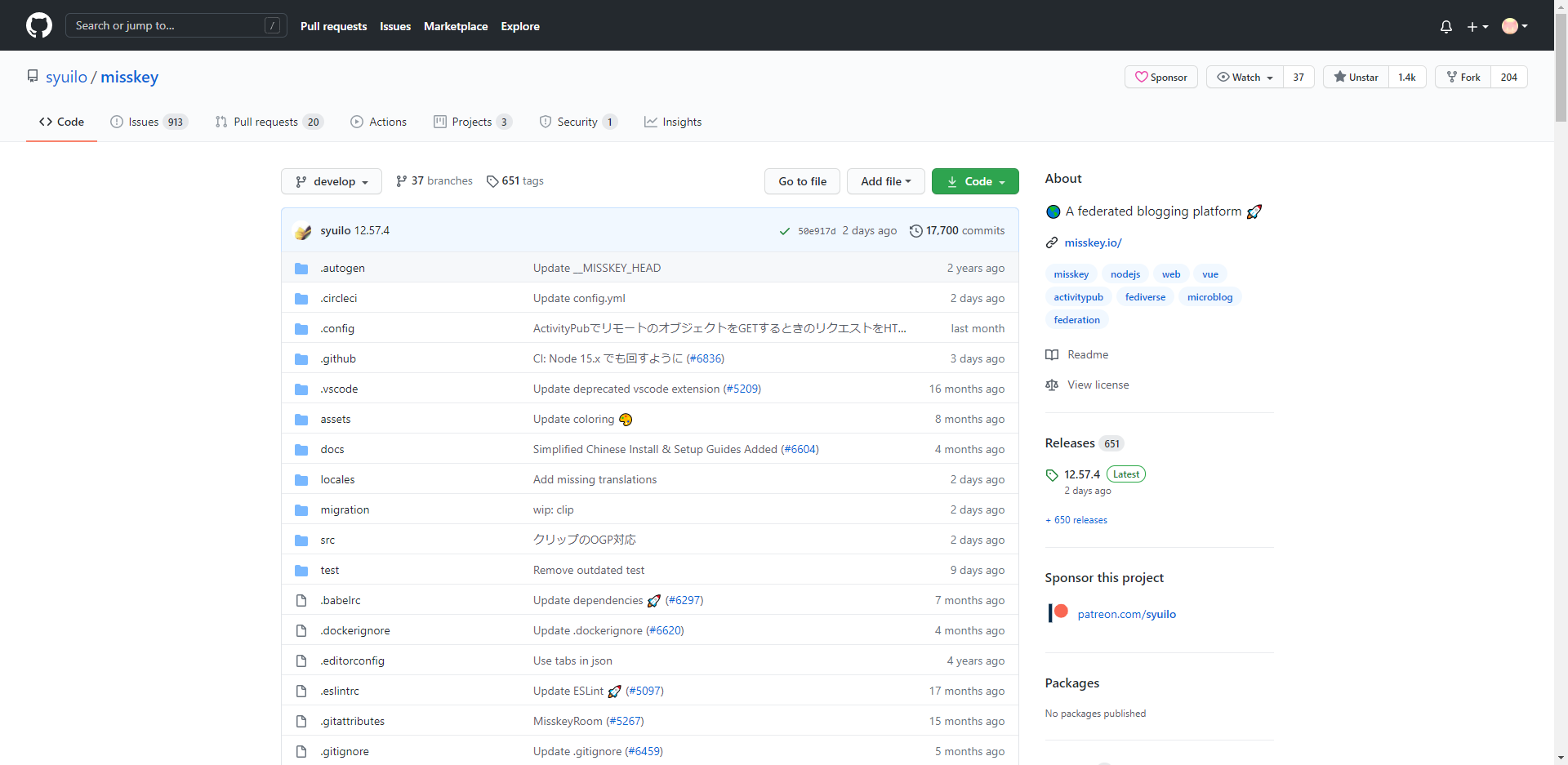
Task: Open the green Code download dropdown
Action: click(x=975, y=181)
